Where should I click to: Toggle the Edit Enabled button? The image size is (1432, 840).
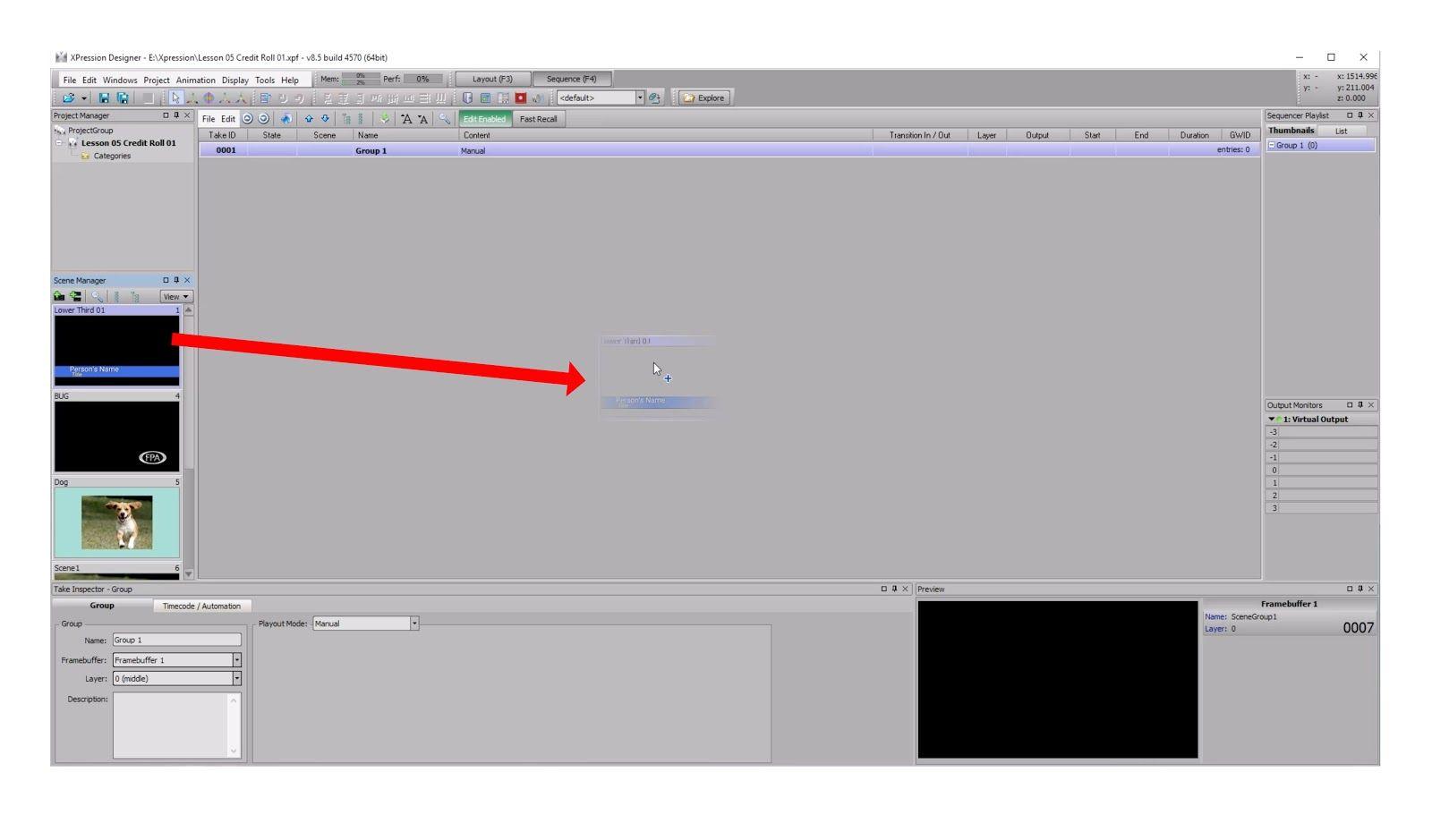pyautogui.click(x=484, y=119)
